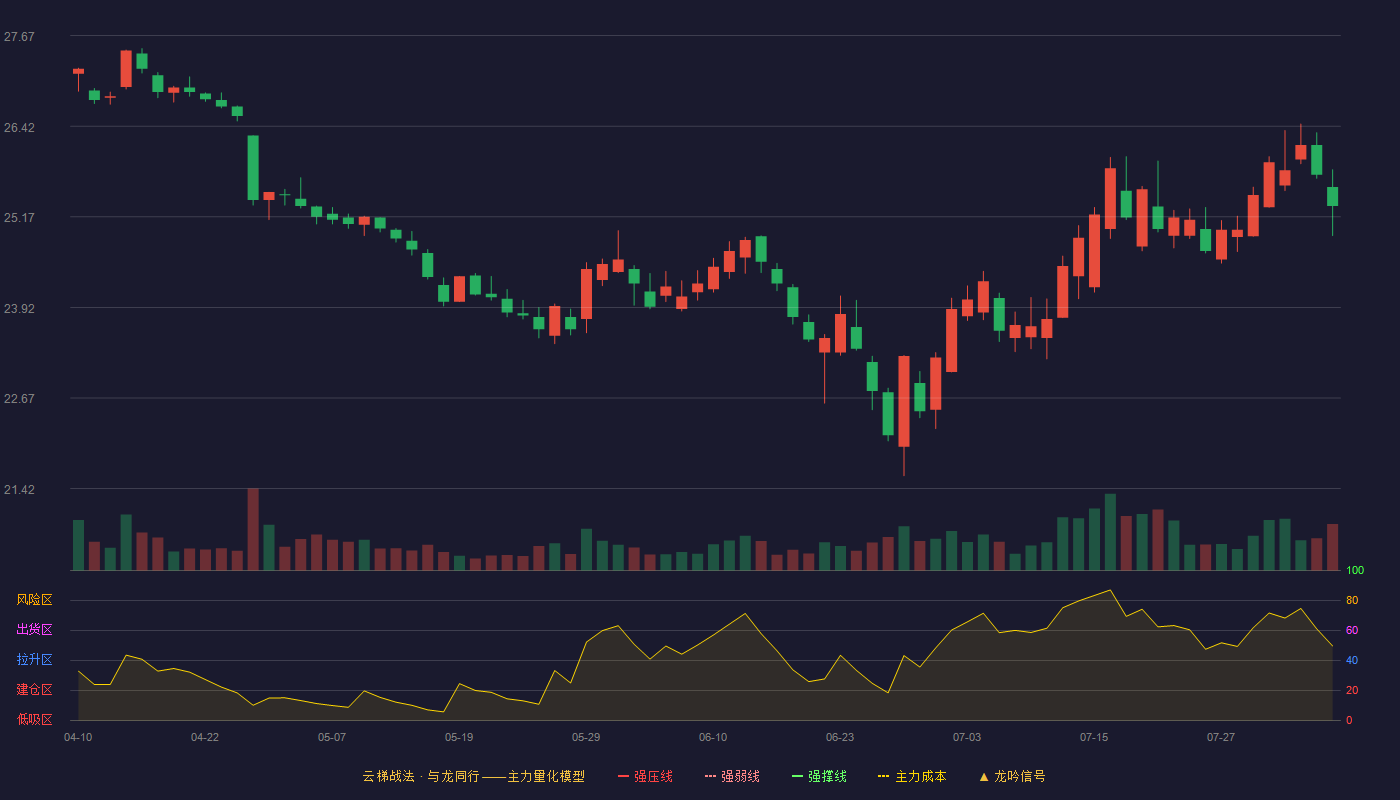The image size is (1400, 800).
Task: Click the tallest green volume bar near 07-15
Action: (x=1110, y=532)
